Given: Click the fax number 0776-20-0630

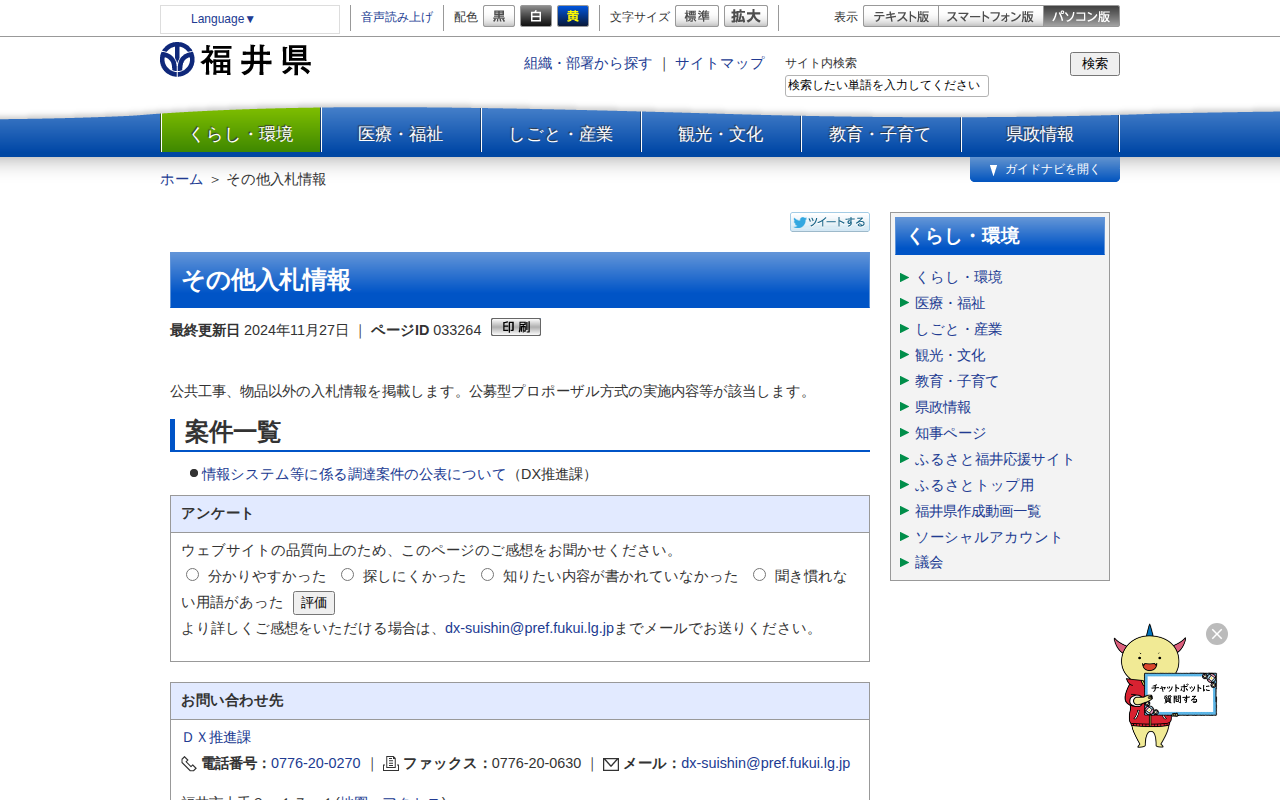Looking at the screenshot, I should (x=536, y=763).
